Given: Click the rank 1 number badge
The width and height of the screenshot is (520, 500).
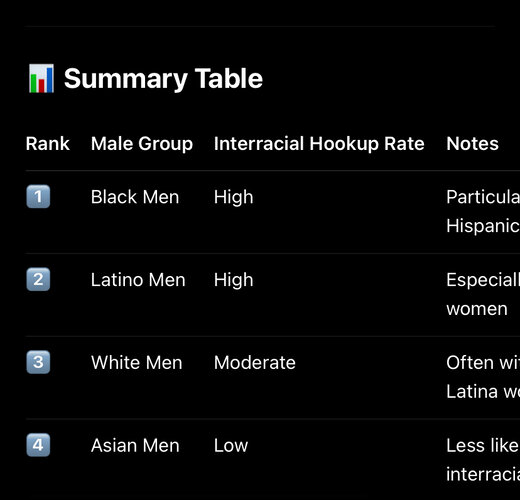Looking at the screenshot, I should pos(38,197).
